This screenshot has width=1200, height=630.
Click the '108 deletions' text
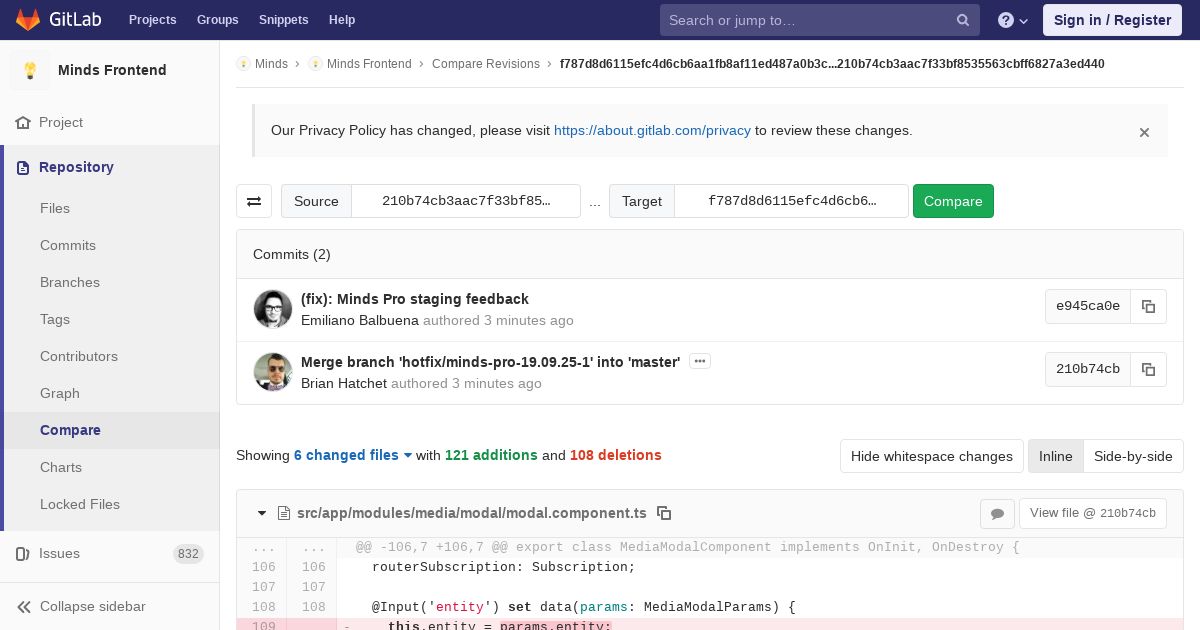(616, 455)
